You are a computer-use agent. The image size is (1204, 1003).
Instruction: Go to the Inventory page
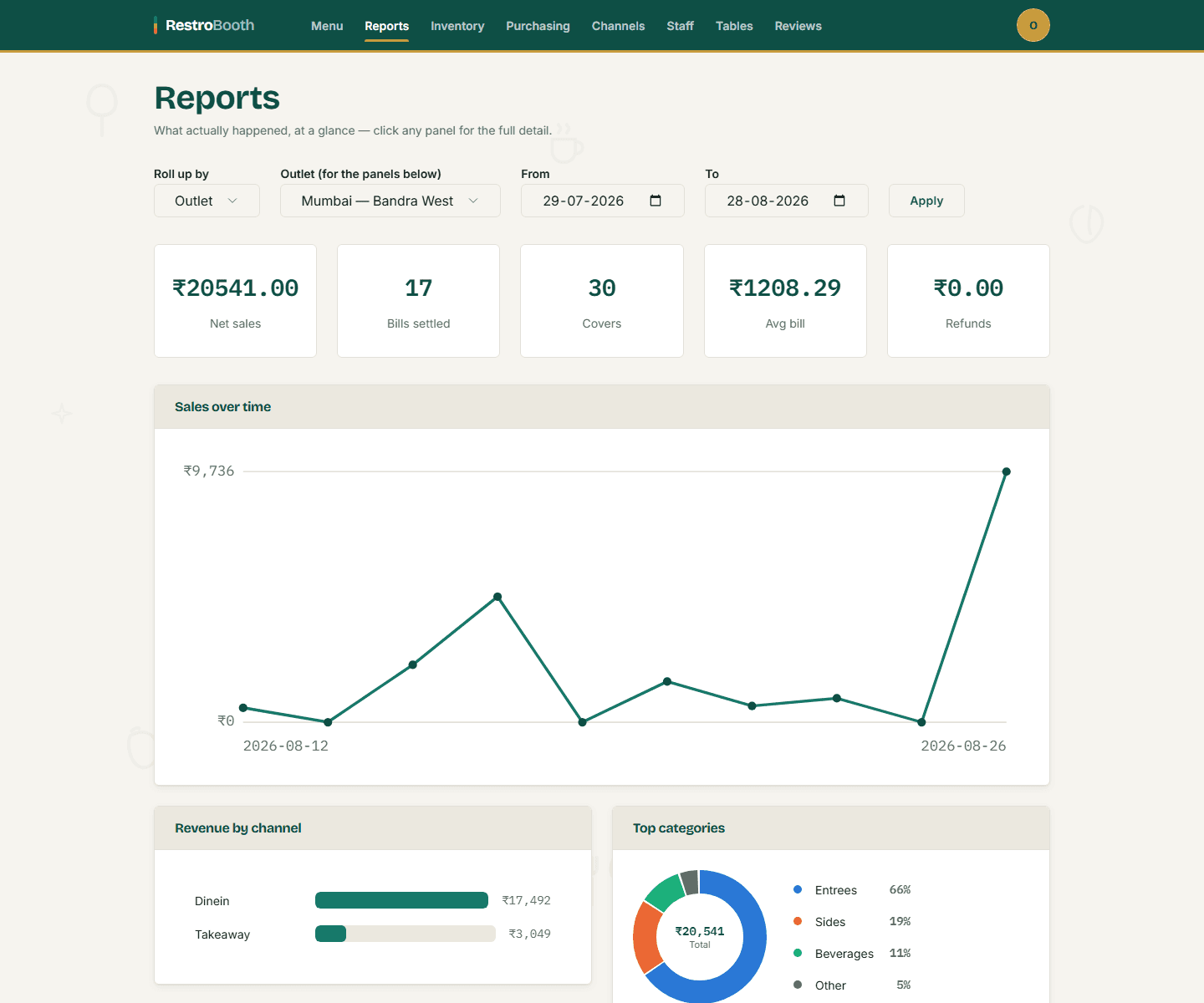coord(457,26)
